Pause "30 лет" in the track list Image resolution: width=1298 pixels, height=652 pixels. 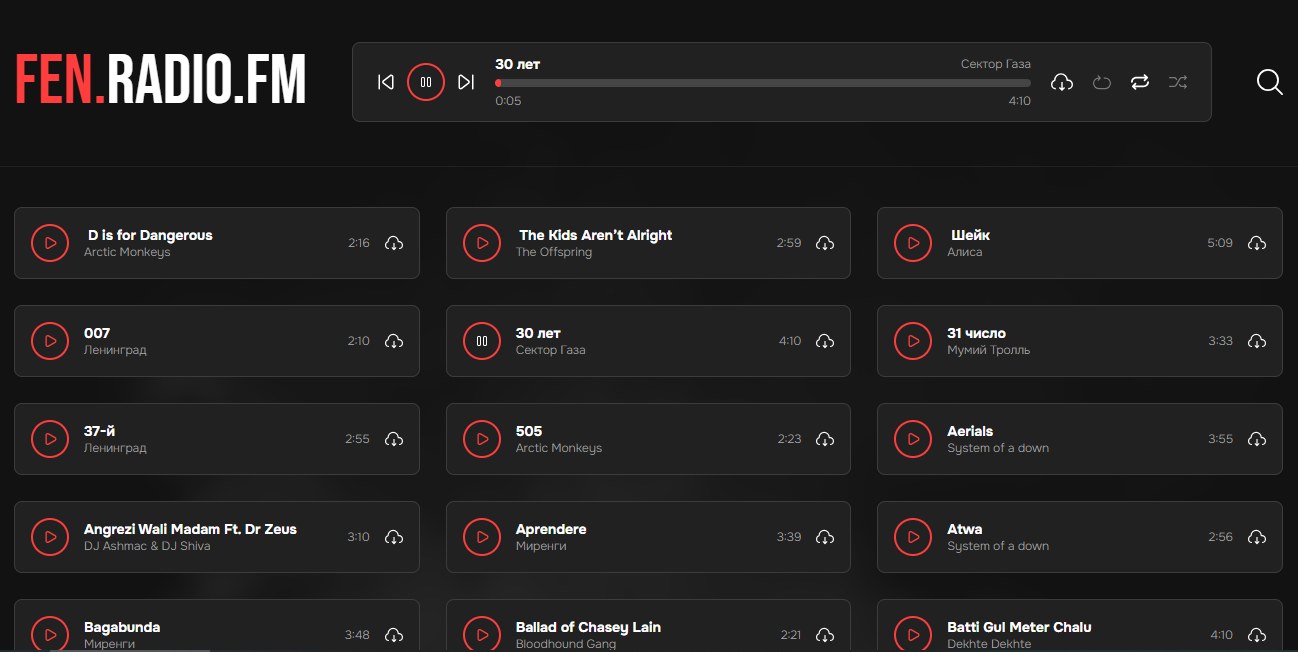482,341
